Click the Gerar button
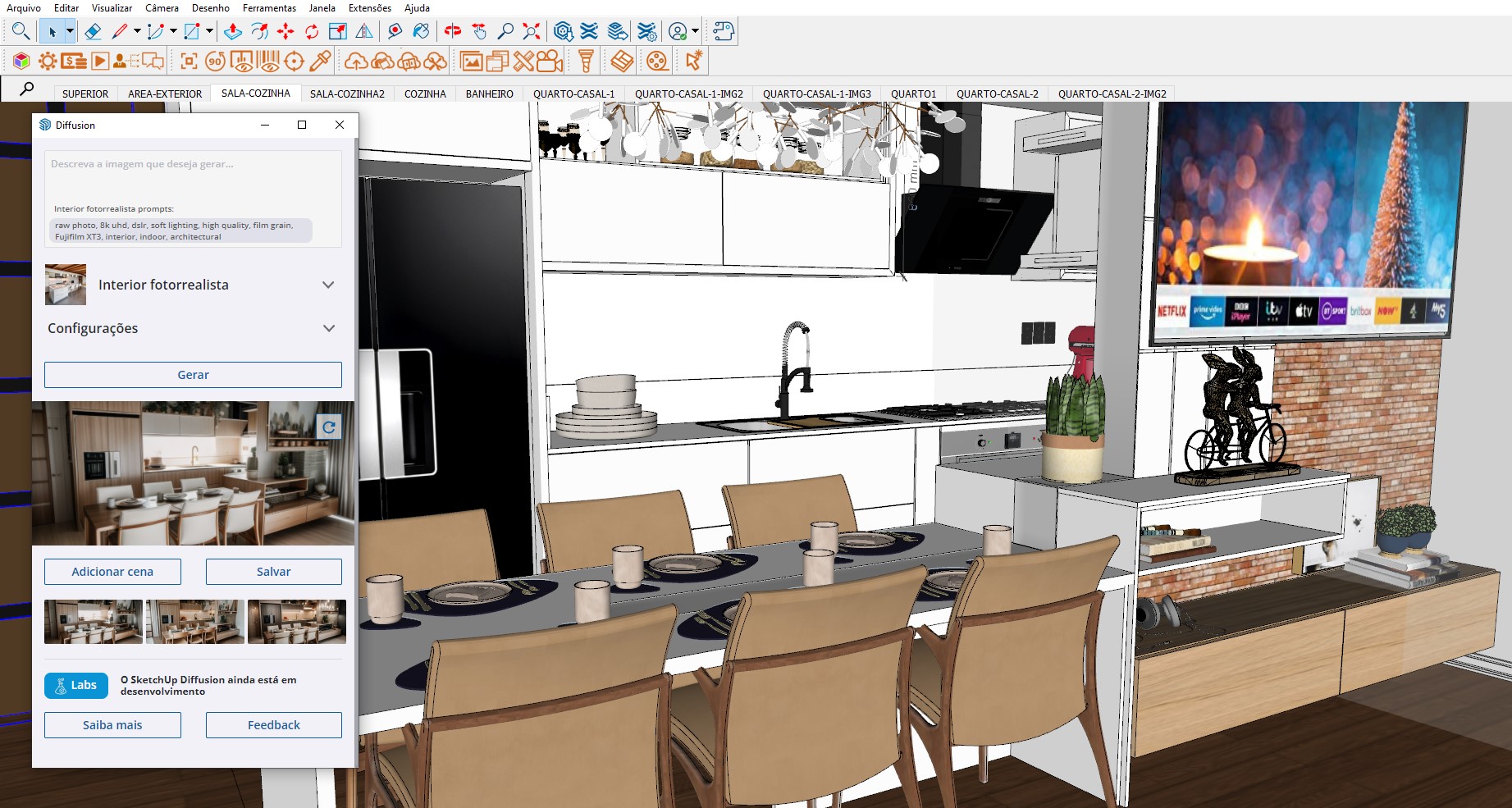Viewport: 1512px width, 808px height. pos(193,375)
